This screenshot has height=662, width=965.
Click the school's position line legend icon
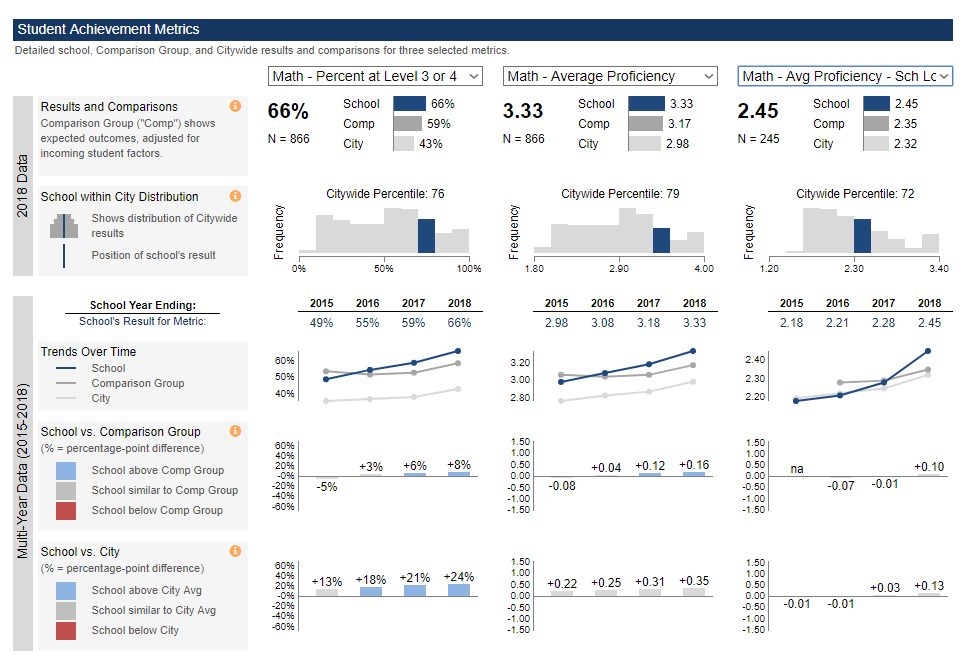pos(64,255)
